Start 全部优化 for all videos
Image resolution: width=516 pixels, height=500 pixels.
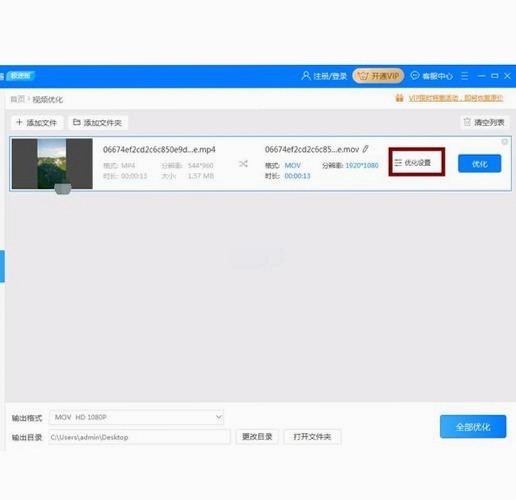coord(473,427)
